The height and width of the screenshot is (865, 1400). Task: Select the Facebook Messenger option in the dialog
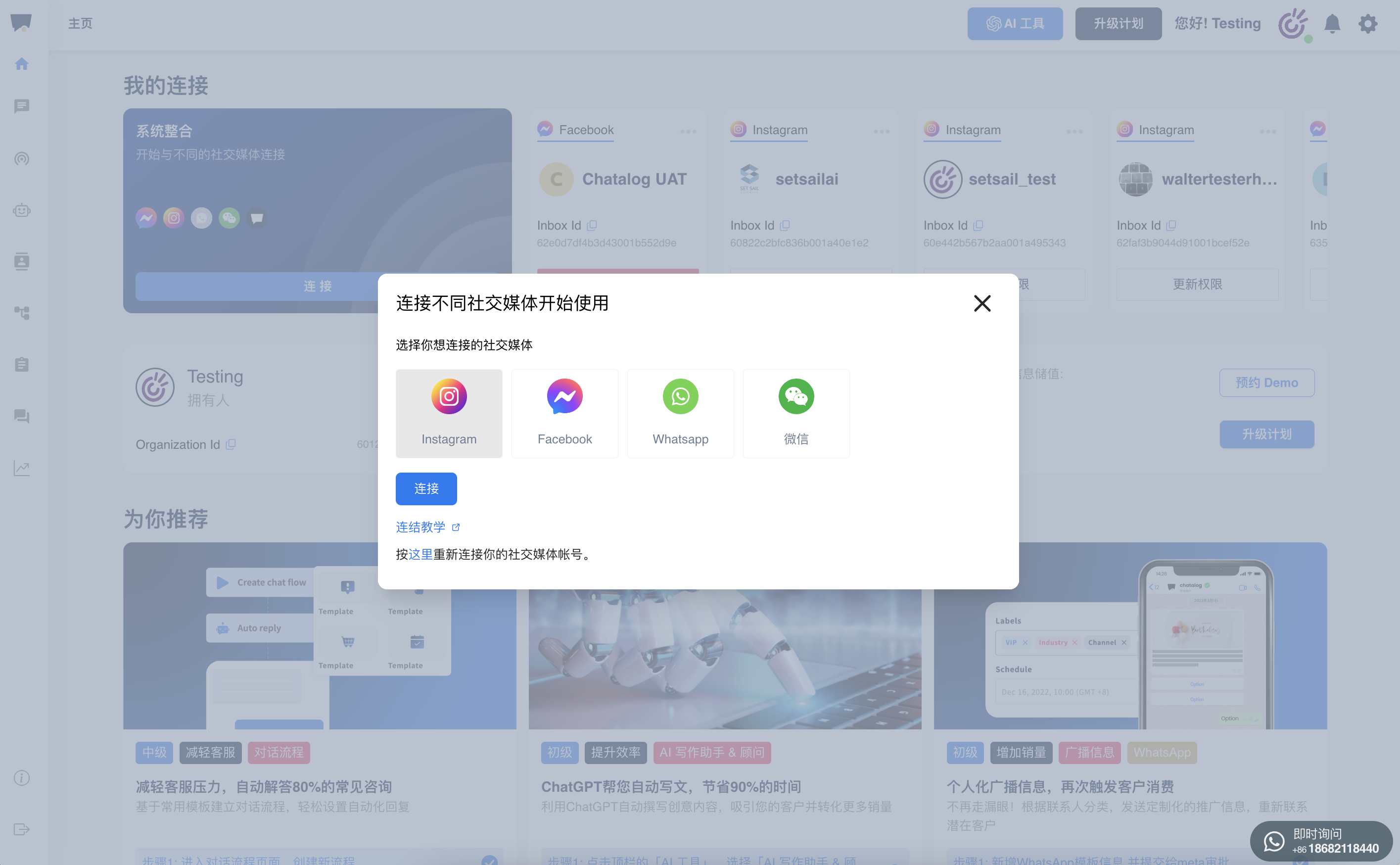tap(564, 413)
